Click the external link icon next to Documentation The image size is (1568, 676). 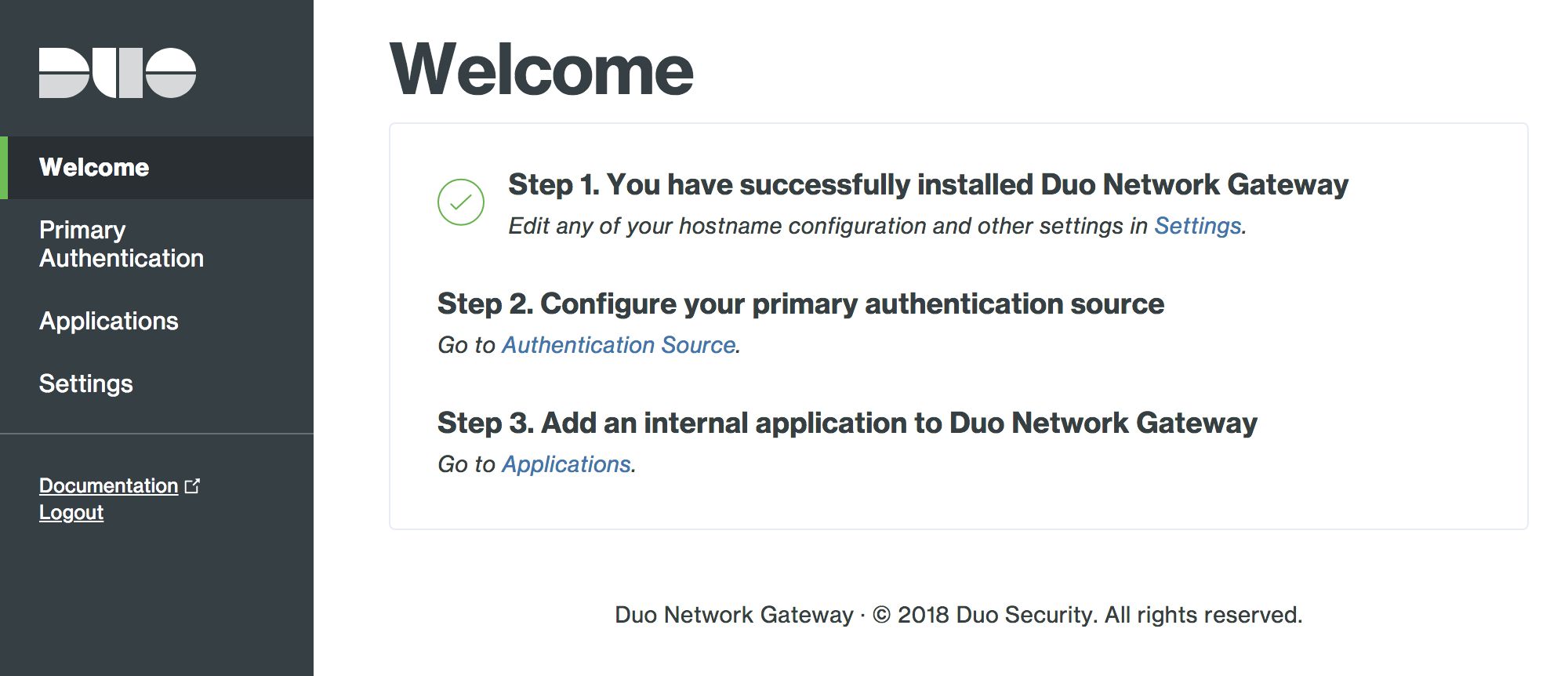pos(192,486)
